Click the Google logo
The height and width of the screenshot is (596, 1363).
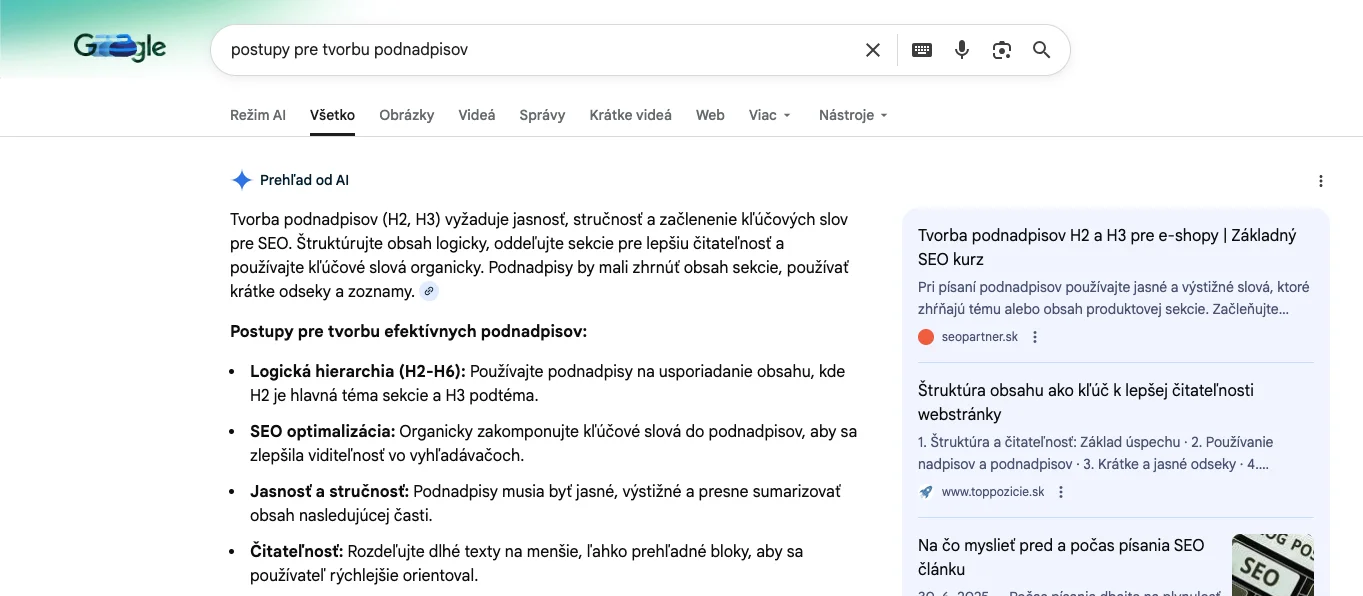coord(120,47)
